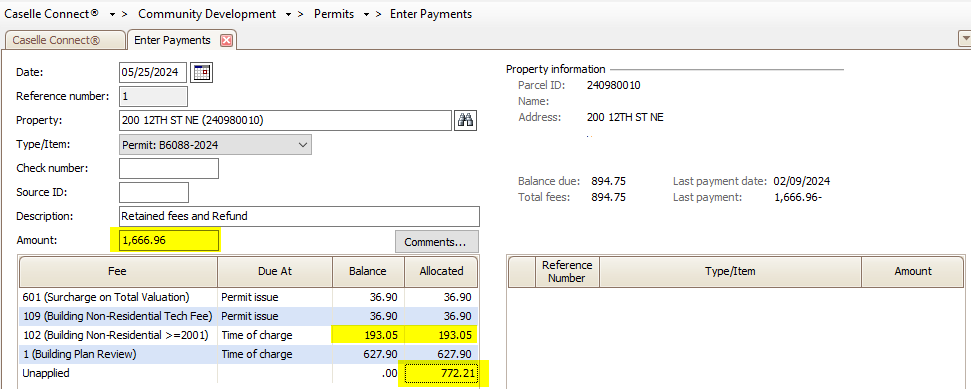Close the Enter Payments tab
Viewport: 971px width, 389px height.
(x=226, y=40)
